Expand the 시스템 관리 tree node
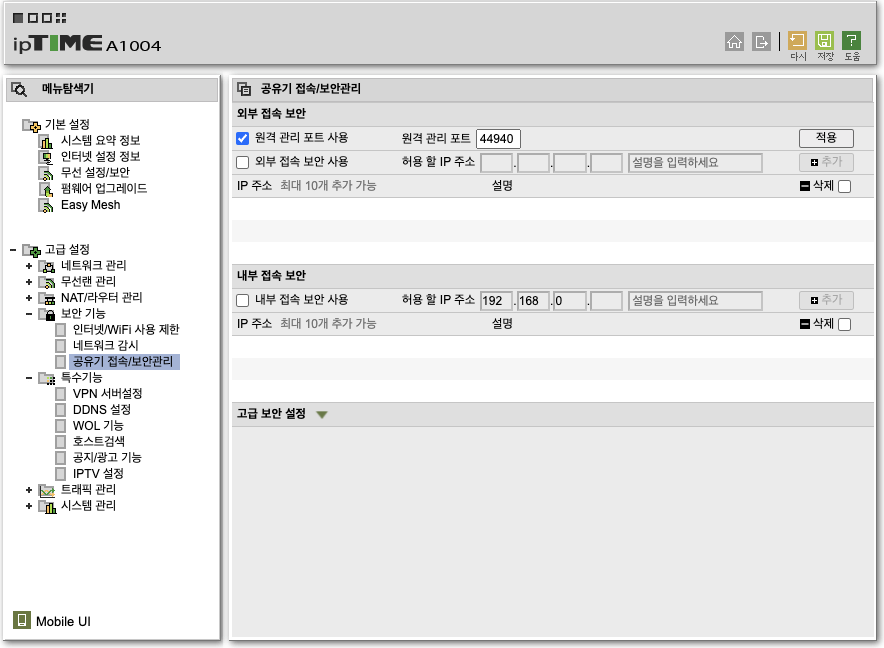Screen dimensions: 884x648 (x=29, y=506)
